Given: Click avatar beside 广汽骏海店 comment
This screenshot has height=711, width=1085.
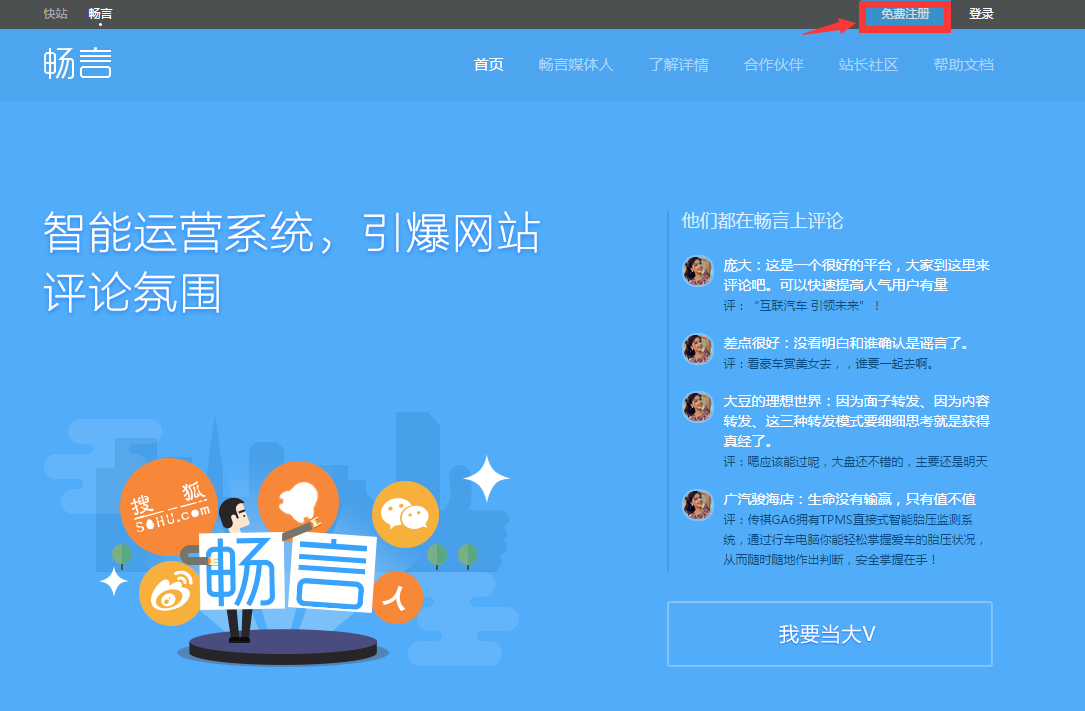Looking at the screenshot, I should 697,504.
